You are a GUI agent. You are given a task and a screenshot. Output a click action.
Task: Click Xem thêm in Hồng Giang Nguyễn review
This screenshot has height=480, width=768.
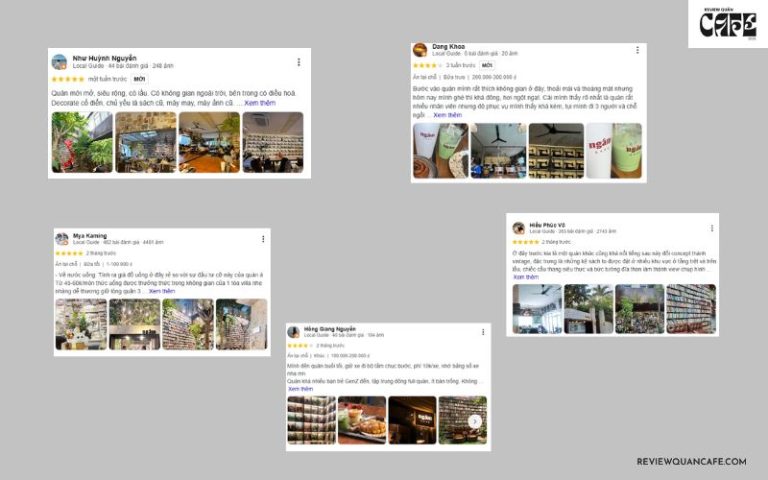(300, 389)
